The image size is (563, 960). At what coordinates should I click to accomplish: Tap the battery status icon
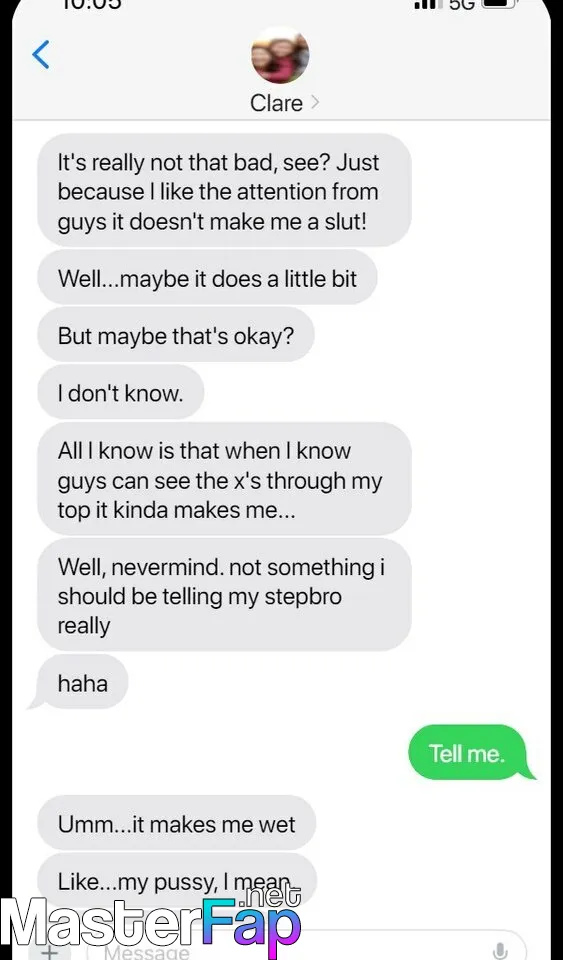click(499, 4)
